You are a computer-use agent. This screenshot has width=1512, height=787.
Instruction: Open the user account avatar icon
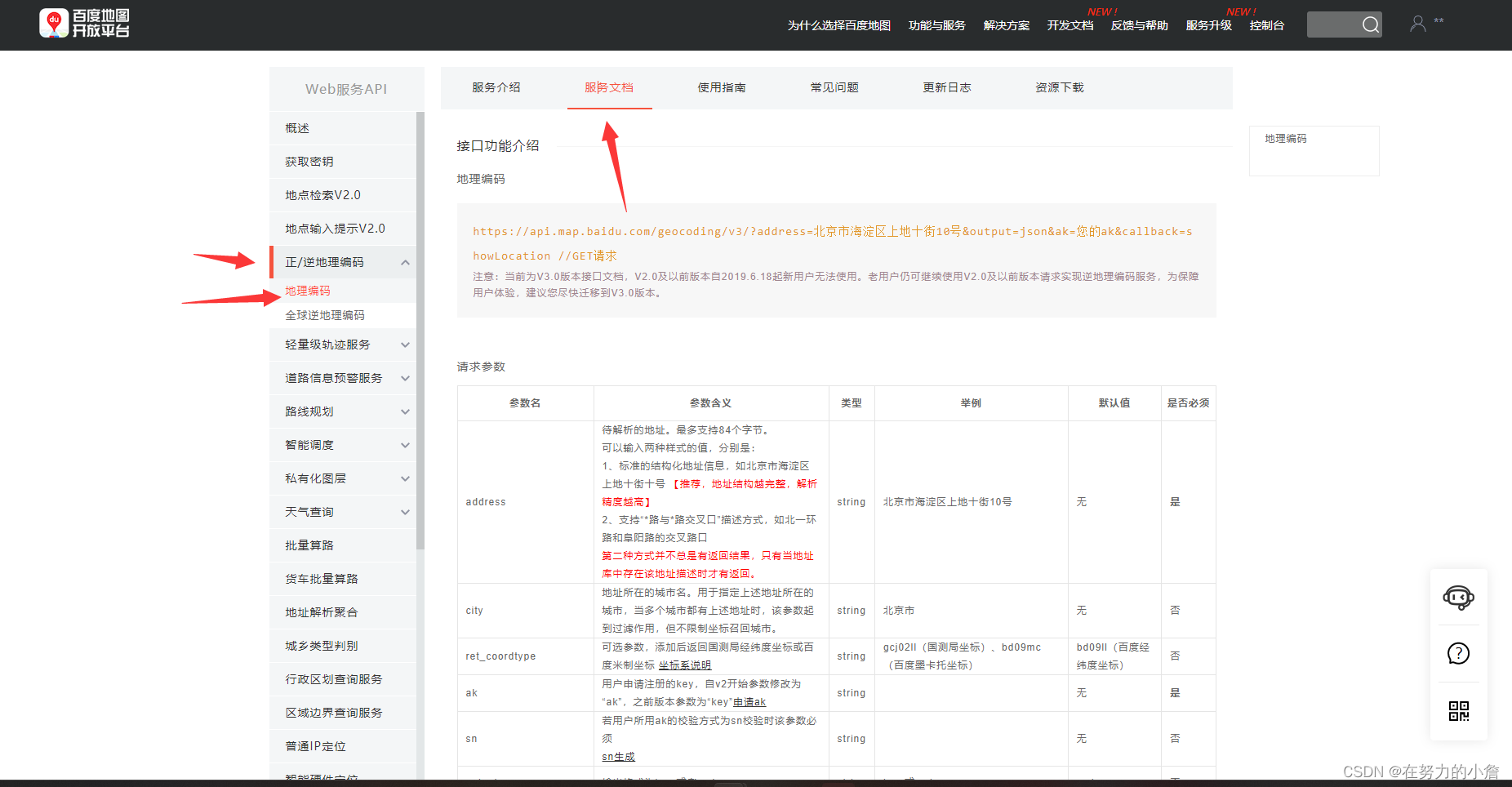coord(1418,24)
